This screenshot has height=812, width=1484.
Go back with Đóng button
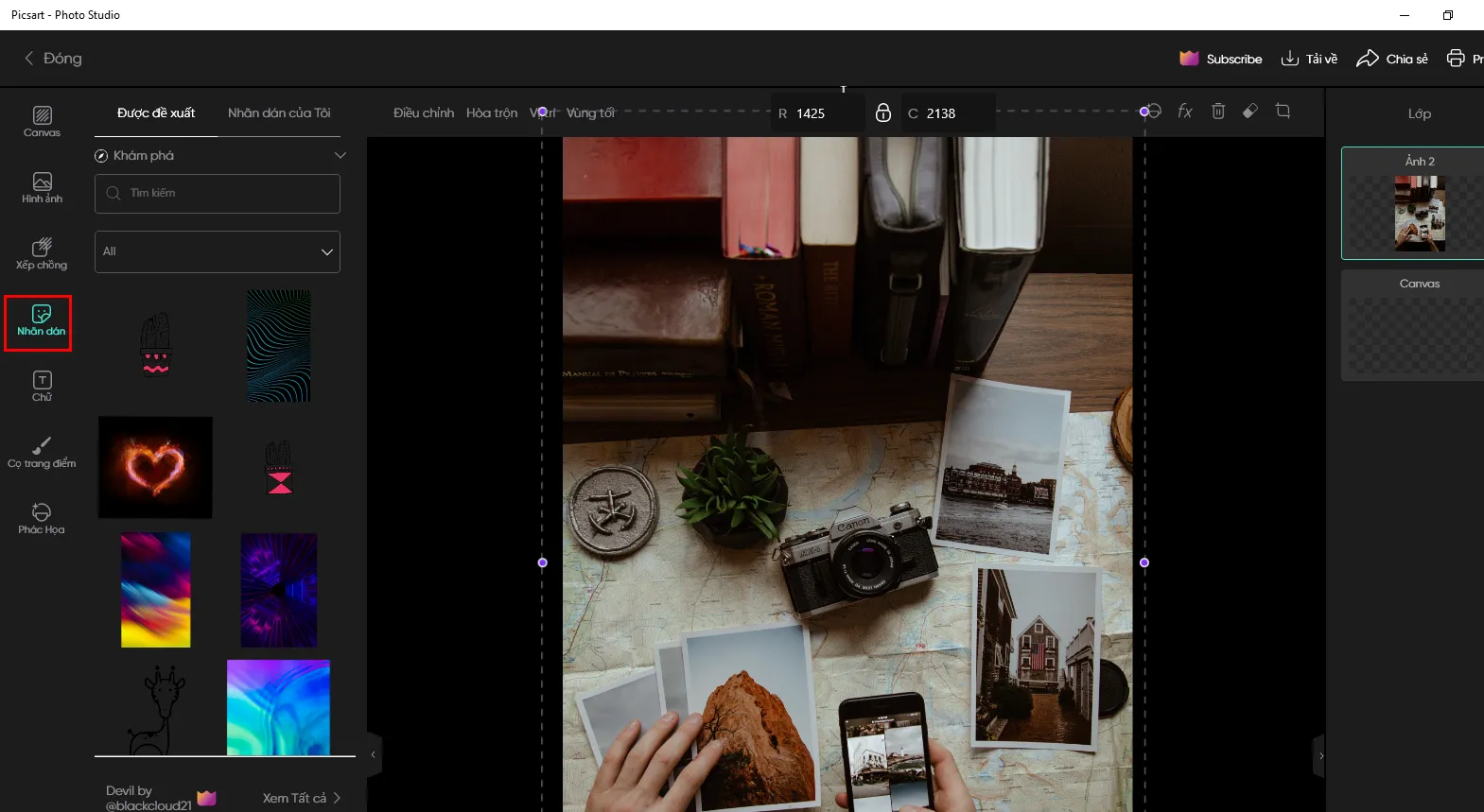point(53,59)
